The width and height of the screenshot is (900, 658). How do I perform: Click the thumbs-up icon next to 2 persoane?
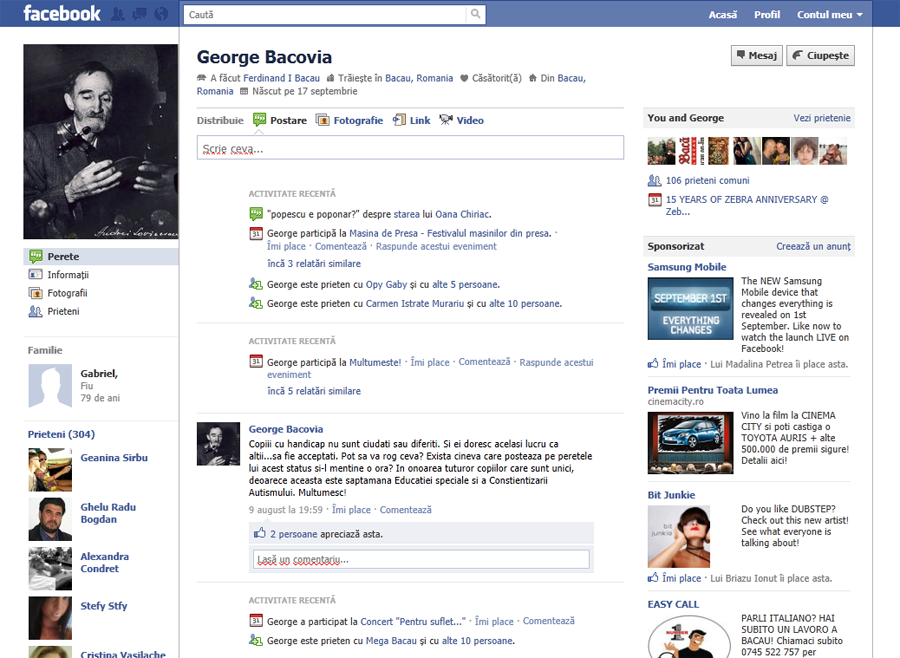pyautogui.click(x=260, y=533)
